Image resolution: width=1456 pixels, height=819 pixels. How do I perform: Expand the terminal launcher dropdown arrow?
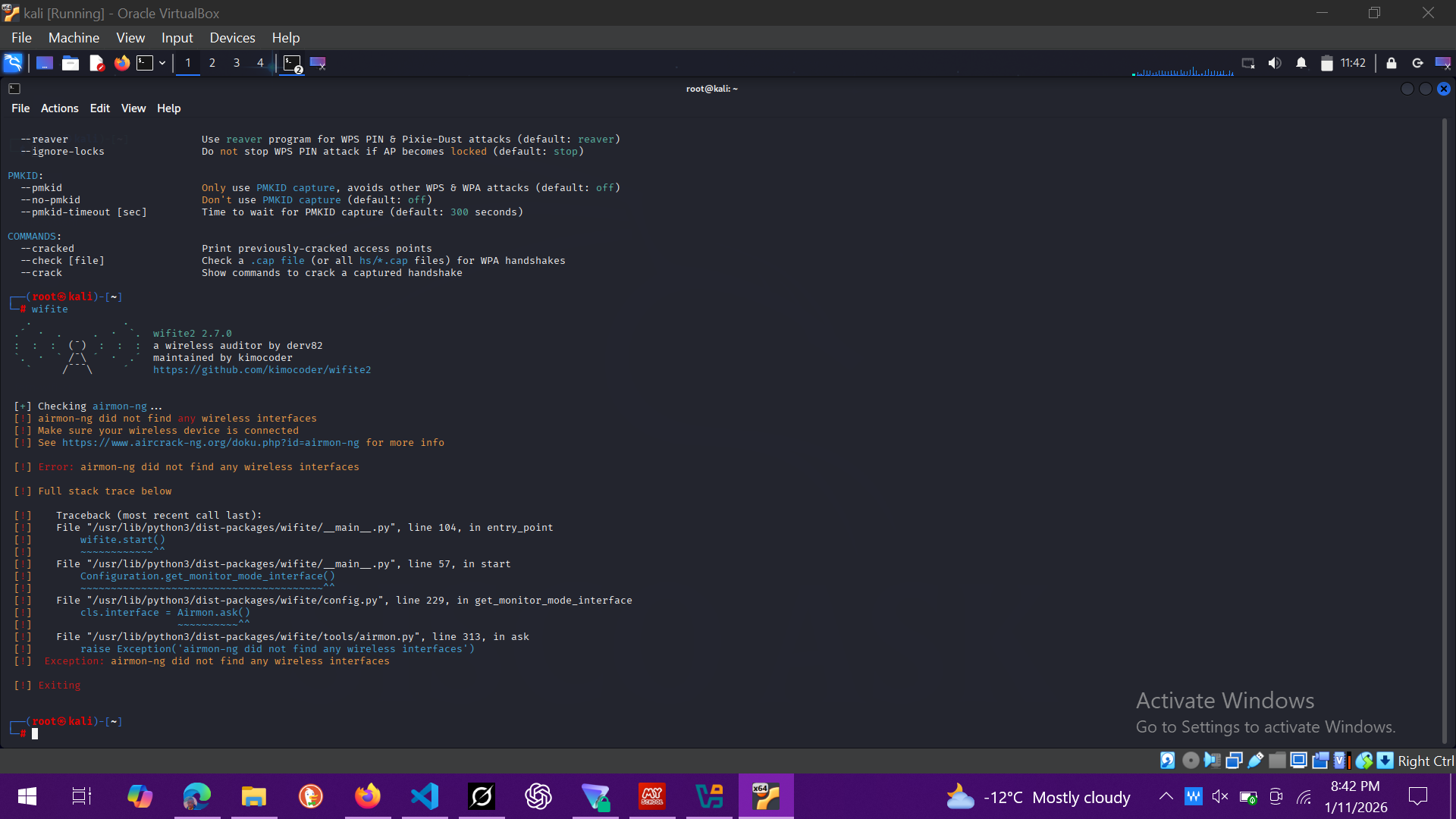pyautogui.click(x=162, y=63)
